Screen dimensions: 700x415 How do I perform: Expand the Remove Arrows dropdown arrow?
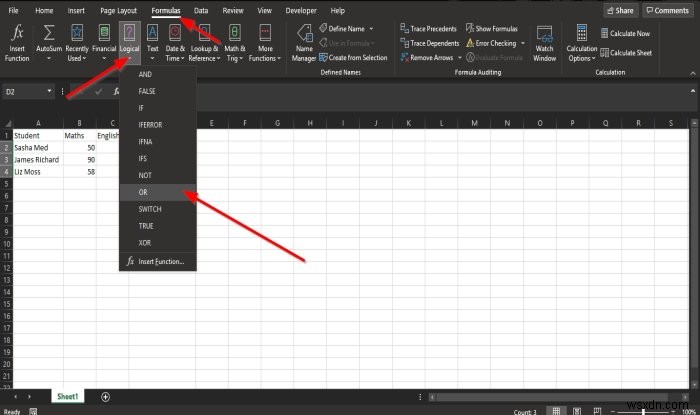coord(460,58)
